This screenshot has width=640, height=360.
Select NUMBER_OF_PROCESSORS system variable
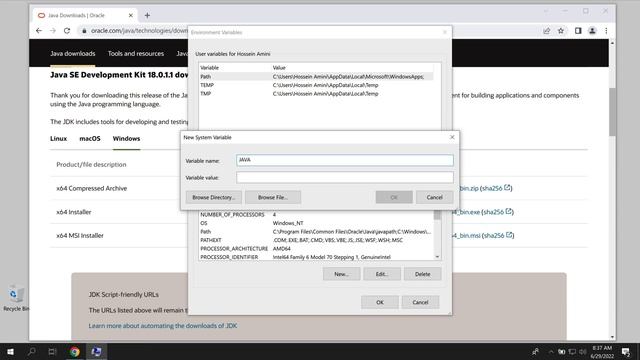(316, 214)
